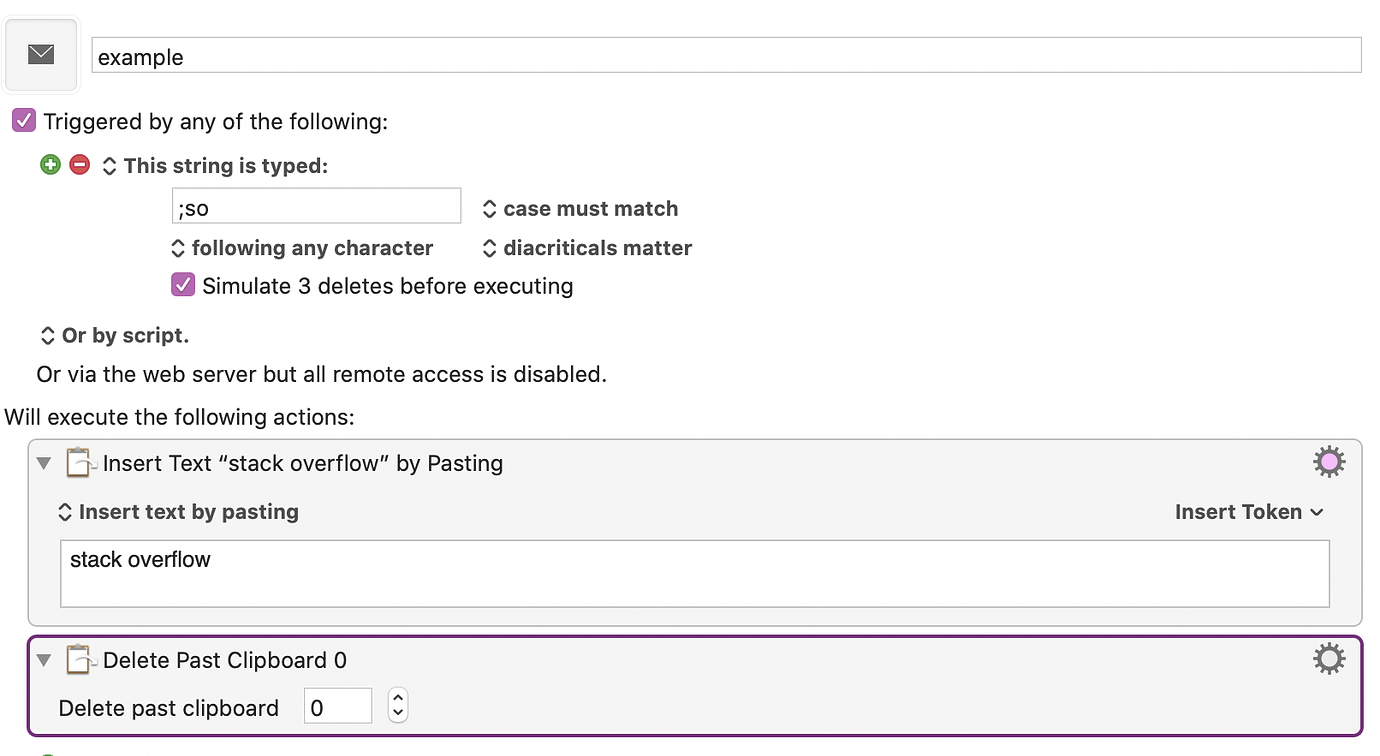Open the following any character dropdown
This screenshot has width=1380, height=756.
[x=302, y=247]
